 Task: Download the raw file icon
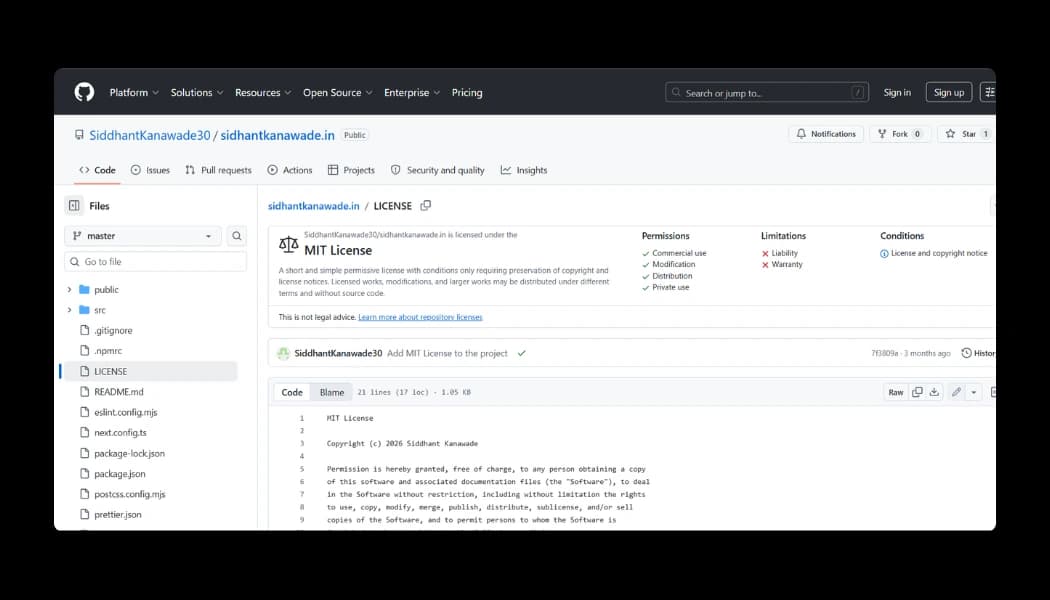pyautogui.click(x=934, y=392)
